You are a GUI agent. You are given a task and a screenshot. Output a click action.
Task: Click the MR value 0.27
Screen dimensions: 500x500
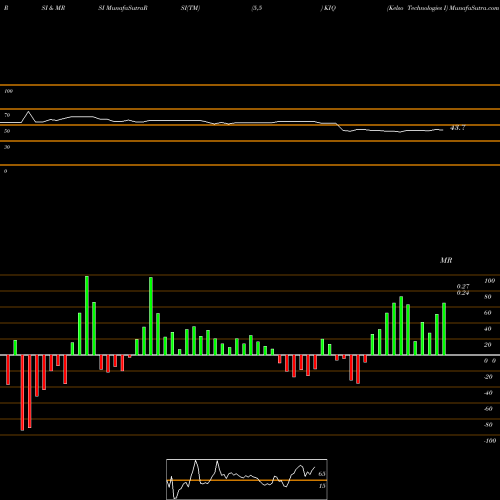tap(463, 286)
